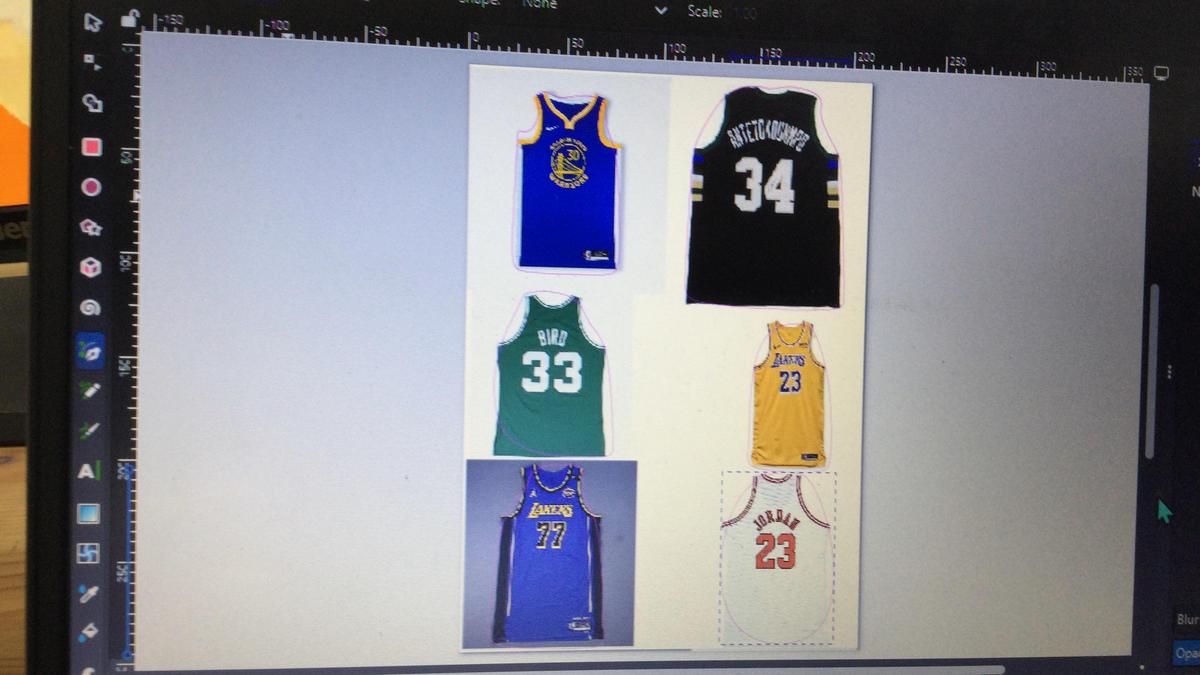Image resolution: width=1200 pixels, height=675 pixels.
Task: Choose the Rectangle tool
Action: pyautogui.click(x=92, y=147)
